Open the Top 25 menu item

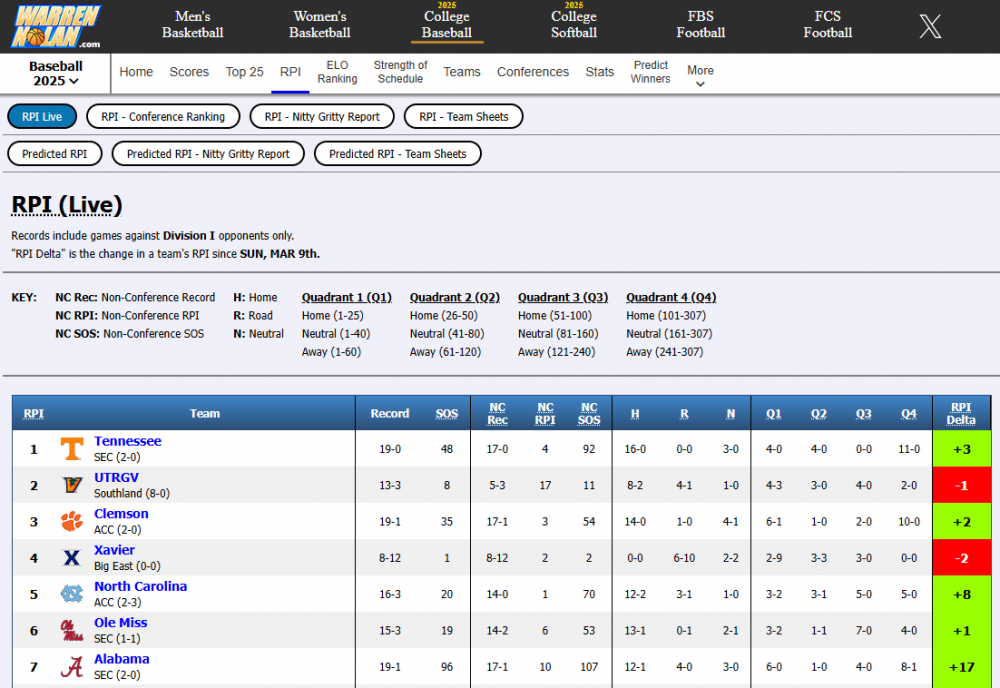click(x=244, y=72)
